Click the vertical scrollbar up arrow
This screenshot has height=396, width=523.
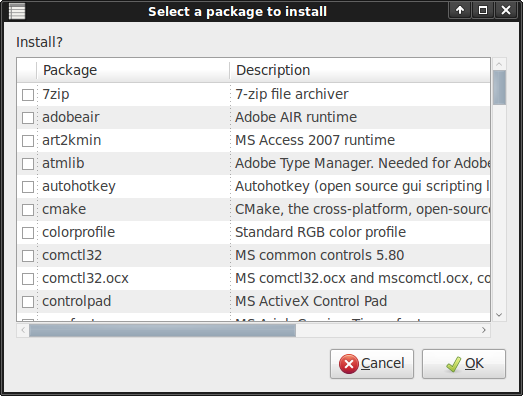[x=499, y=64]
